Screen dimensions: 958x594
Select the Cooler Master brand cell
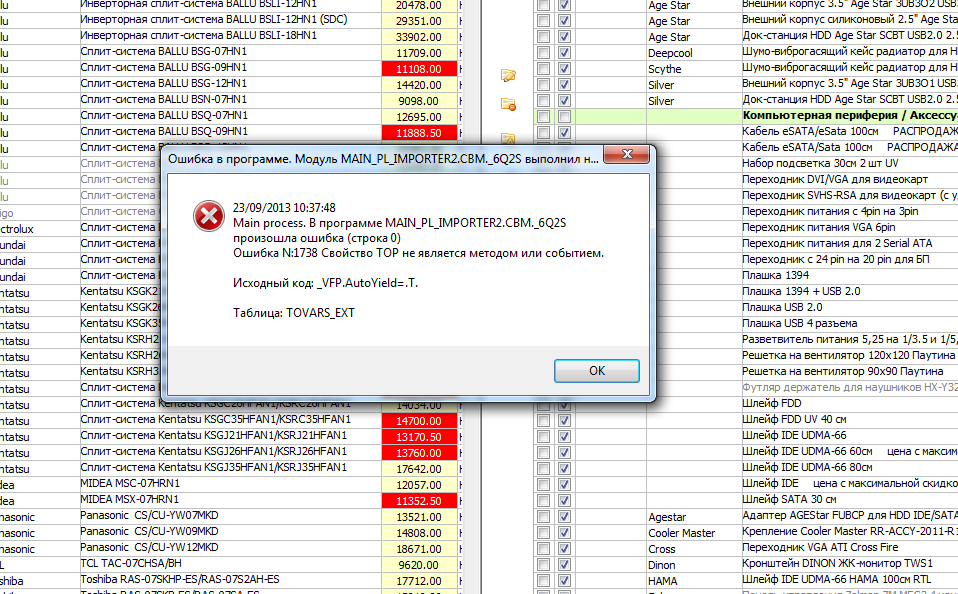click(x=693, y=532)
